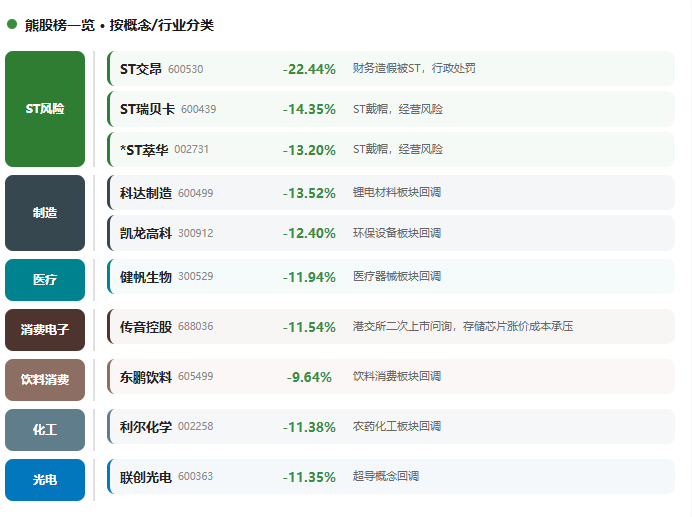Click stock code 002258
The width and height of the screenshot is (692, 517).
point(196,426)
